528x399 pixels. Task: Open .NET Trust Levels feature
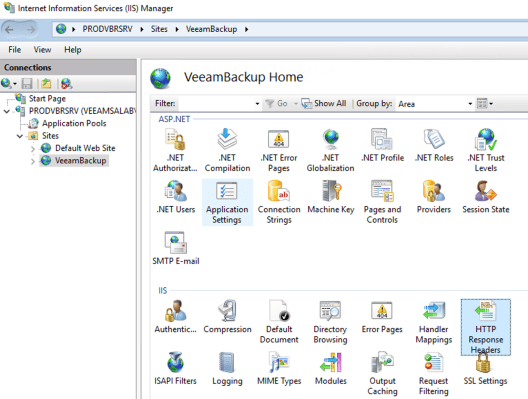click(486, 150)
